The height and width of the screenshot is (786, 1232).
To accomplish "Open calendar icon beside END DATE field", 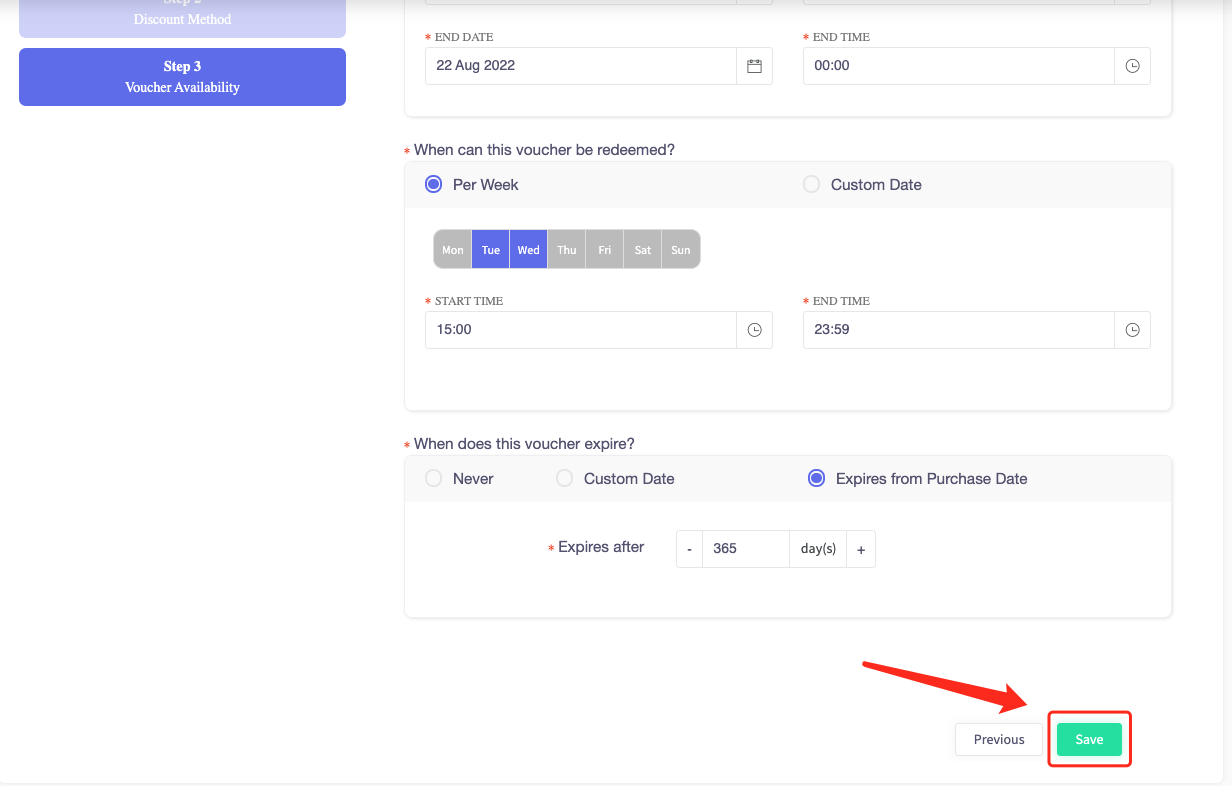I will [755, 66].
